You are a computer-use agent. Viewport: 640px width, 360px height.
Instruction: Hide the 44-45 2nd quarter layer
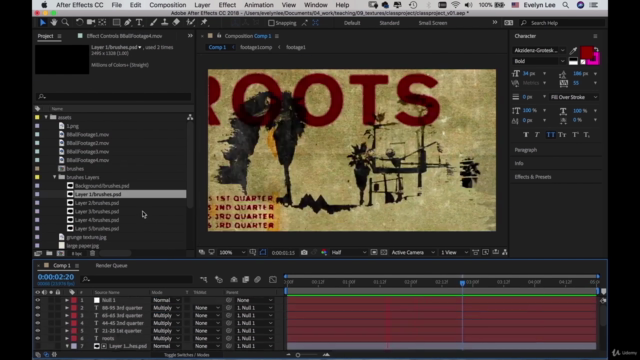pos(38,323)
